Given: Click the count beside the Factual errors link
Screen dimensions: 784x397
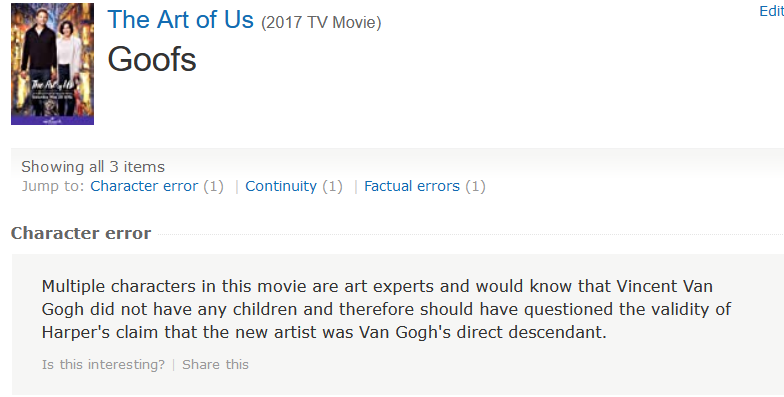Looking at the screenshot, I should pos(476,186).
